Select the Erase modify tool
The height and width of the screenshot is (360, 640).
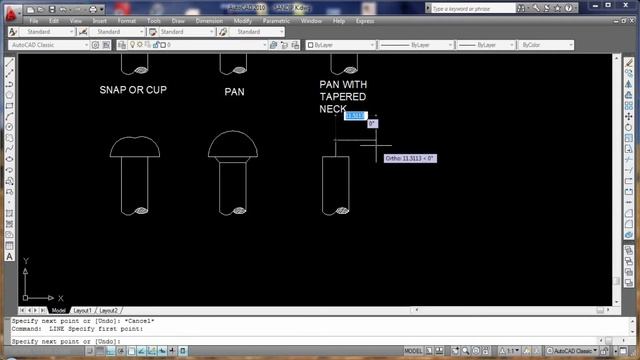tap(629, 62)
